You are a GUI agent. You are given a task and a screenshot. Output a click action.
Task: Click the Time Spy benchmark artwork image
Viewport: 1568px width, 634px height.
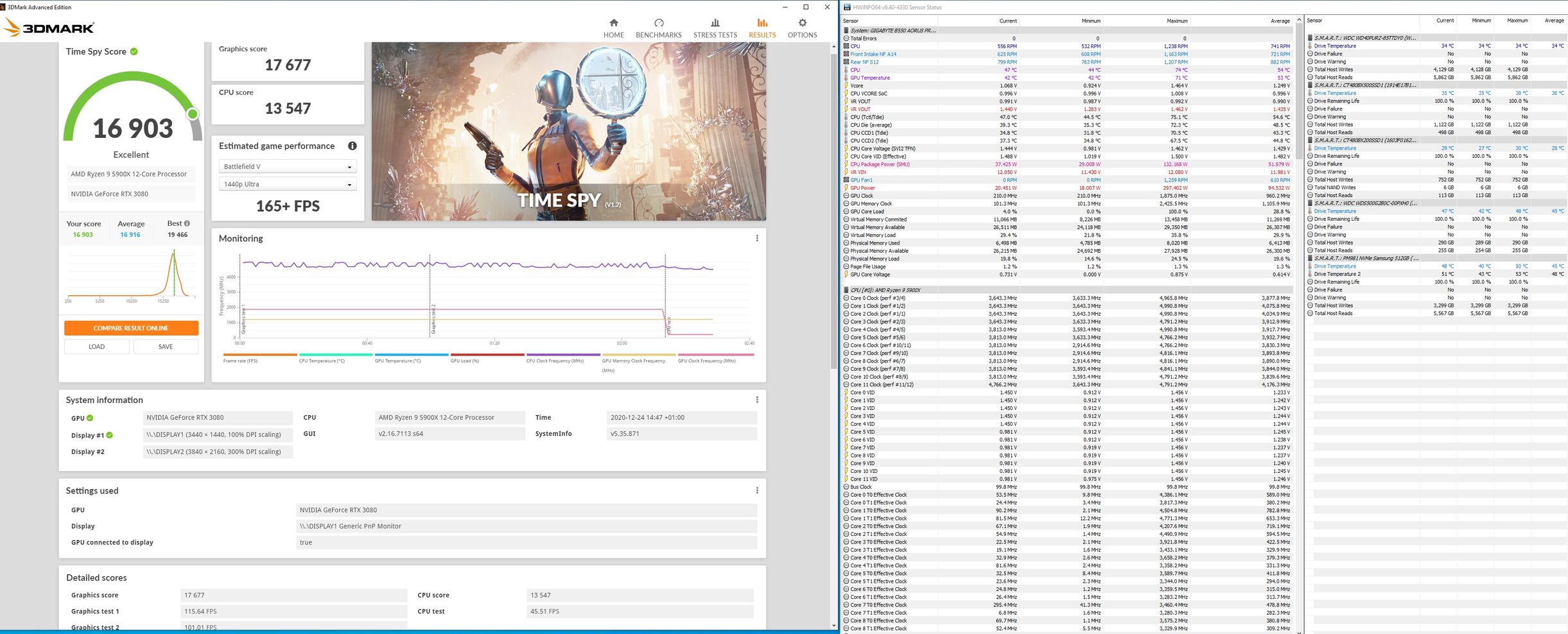(568, 132)
